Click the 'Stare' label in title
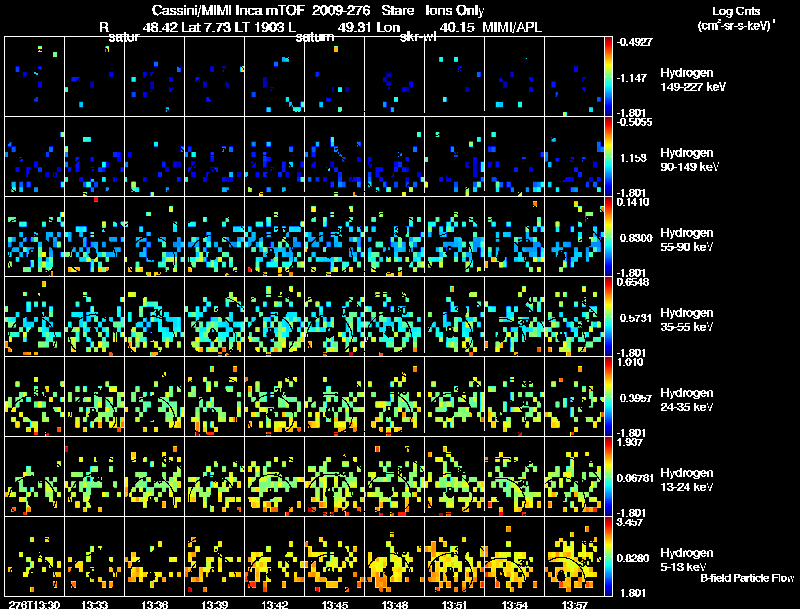The image size is (800, 609). pos(397,10)
